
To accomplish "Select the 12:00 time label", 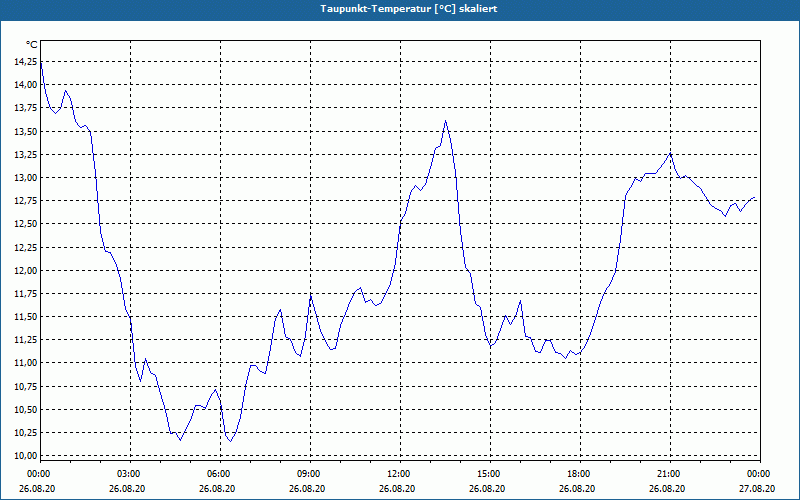I will tap(400, 474).
